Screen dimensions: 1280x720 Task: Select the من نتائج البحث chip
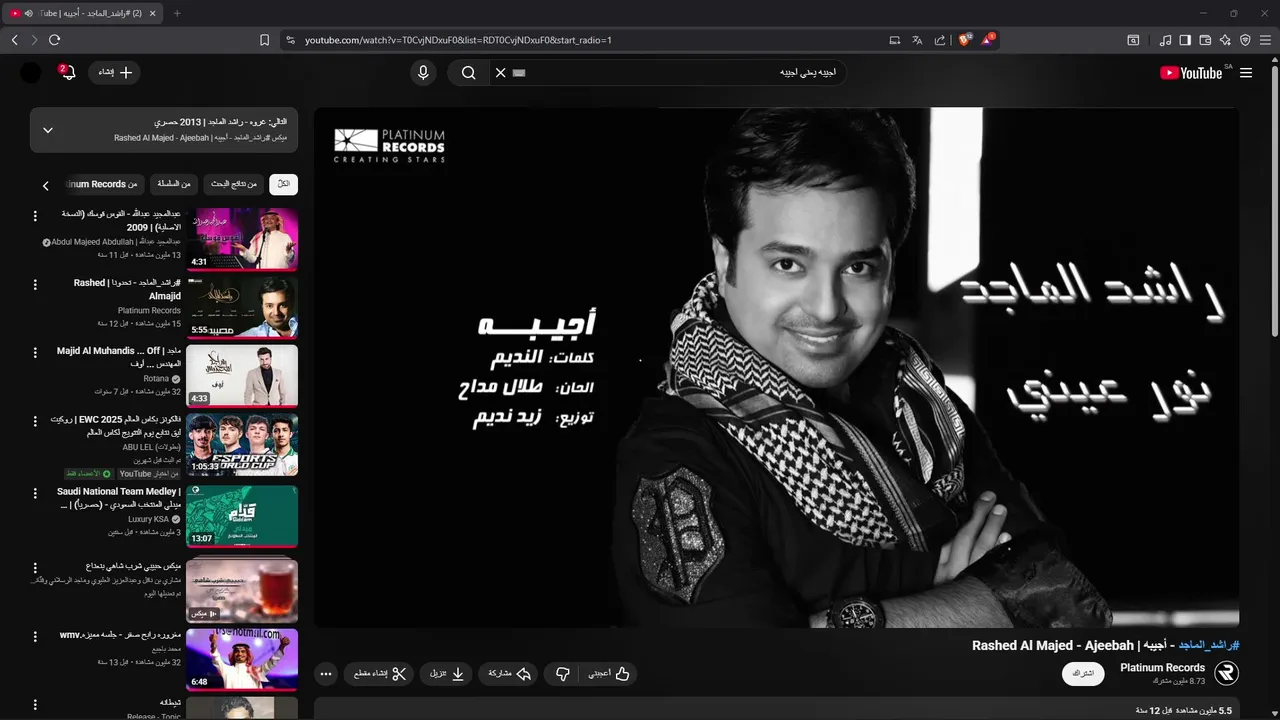tap(233, 184)
